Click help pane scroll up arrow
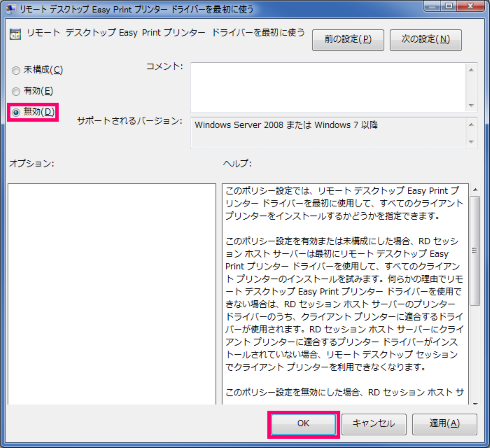 tap(475, 190)
